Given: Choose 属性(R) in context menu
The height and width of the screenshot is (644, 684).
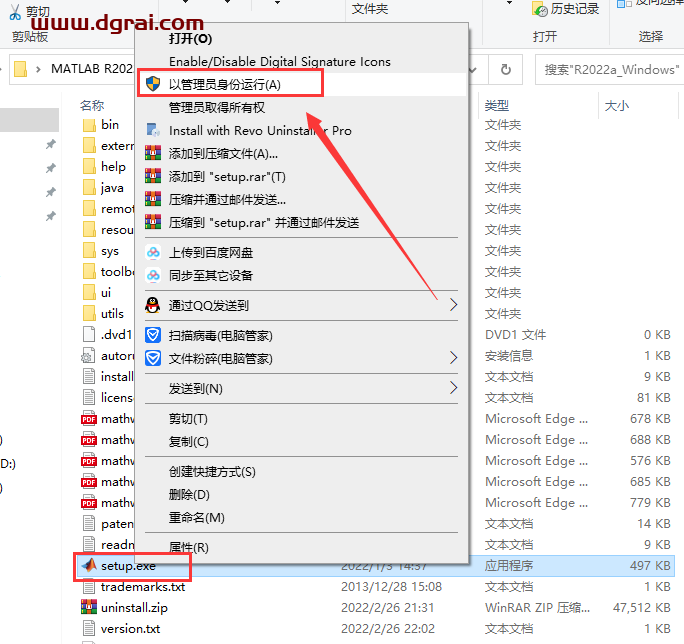Looking at the screenshot, I should coord(188,547).
